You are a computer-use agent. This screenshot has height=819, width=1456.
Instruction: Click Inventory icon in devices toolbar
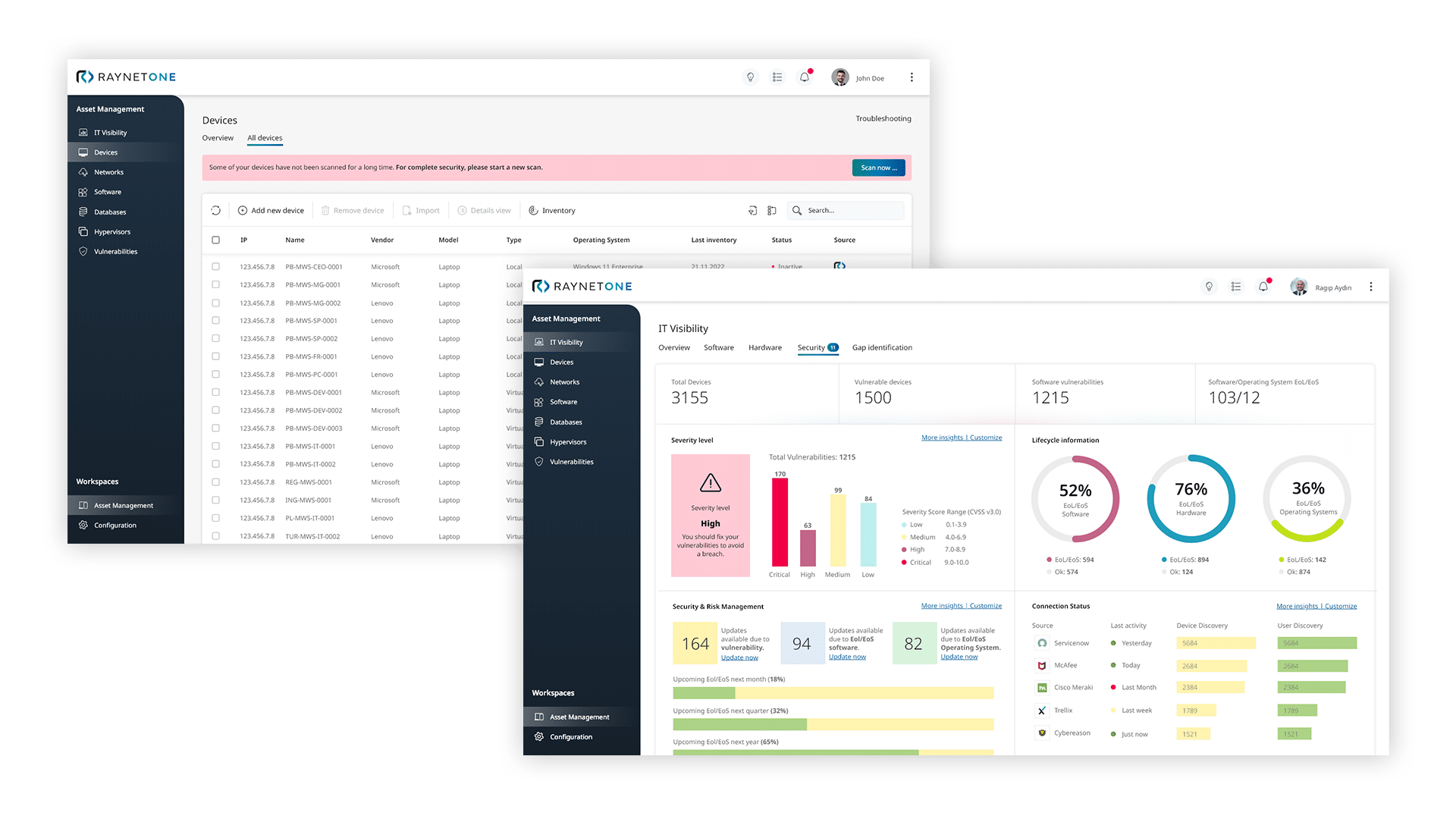[534, 211]
